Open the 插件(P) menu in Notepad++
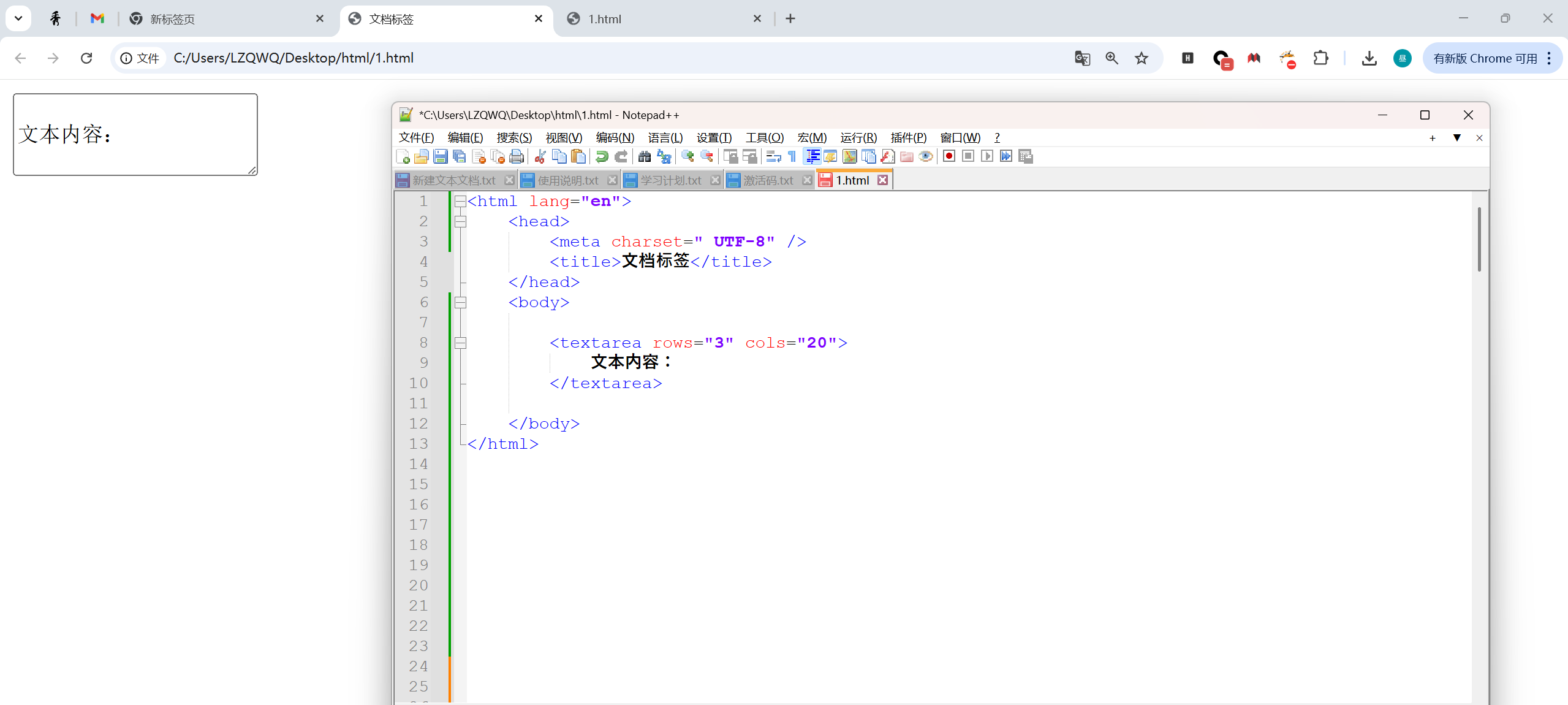This screenshot has width=1568, height=705. click(909, 138)
